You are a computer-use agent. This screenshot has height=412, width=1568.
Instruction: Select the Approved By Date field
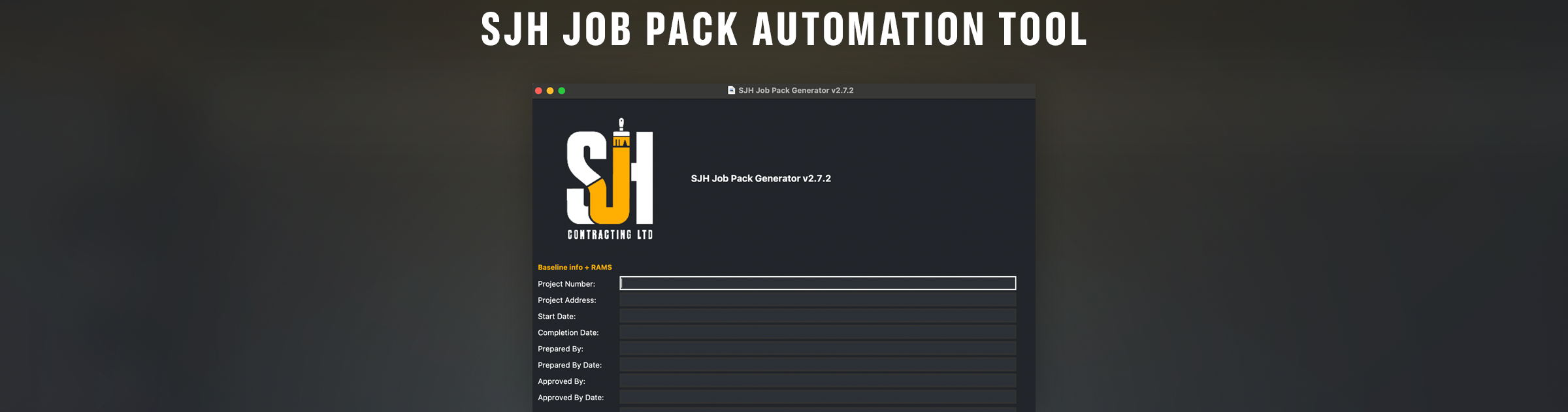point(817,397)
